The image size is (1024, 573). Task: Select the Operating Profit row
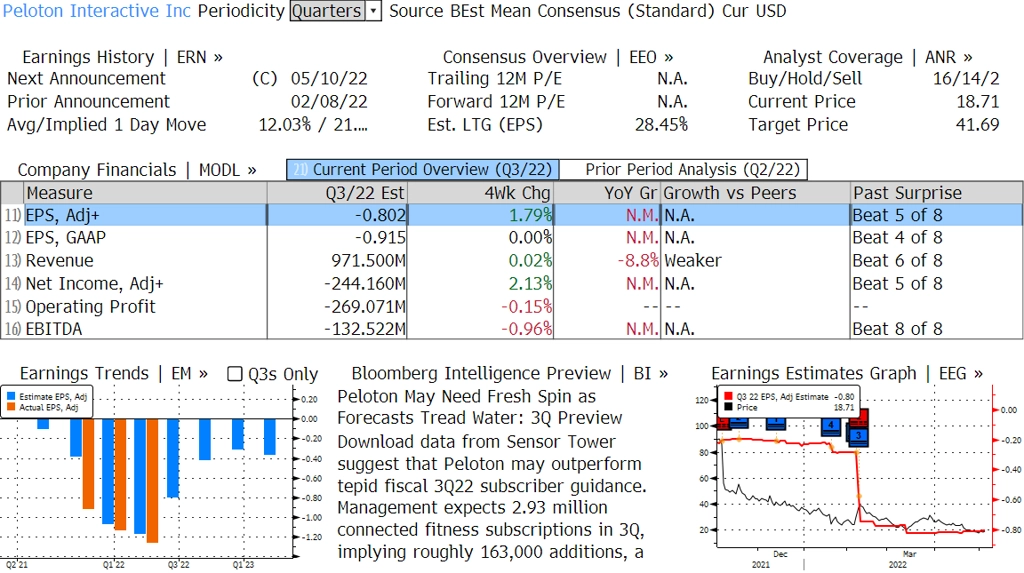pyautogui.click(x=512, y=306)
